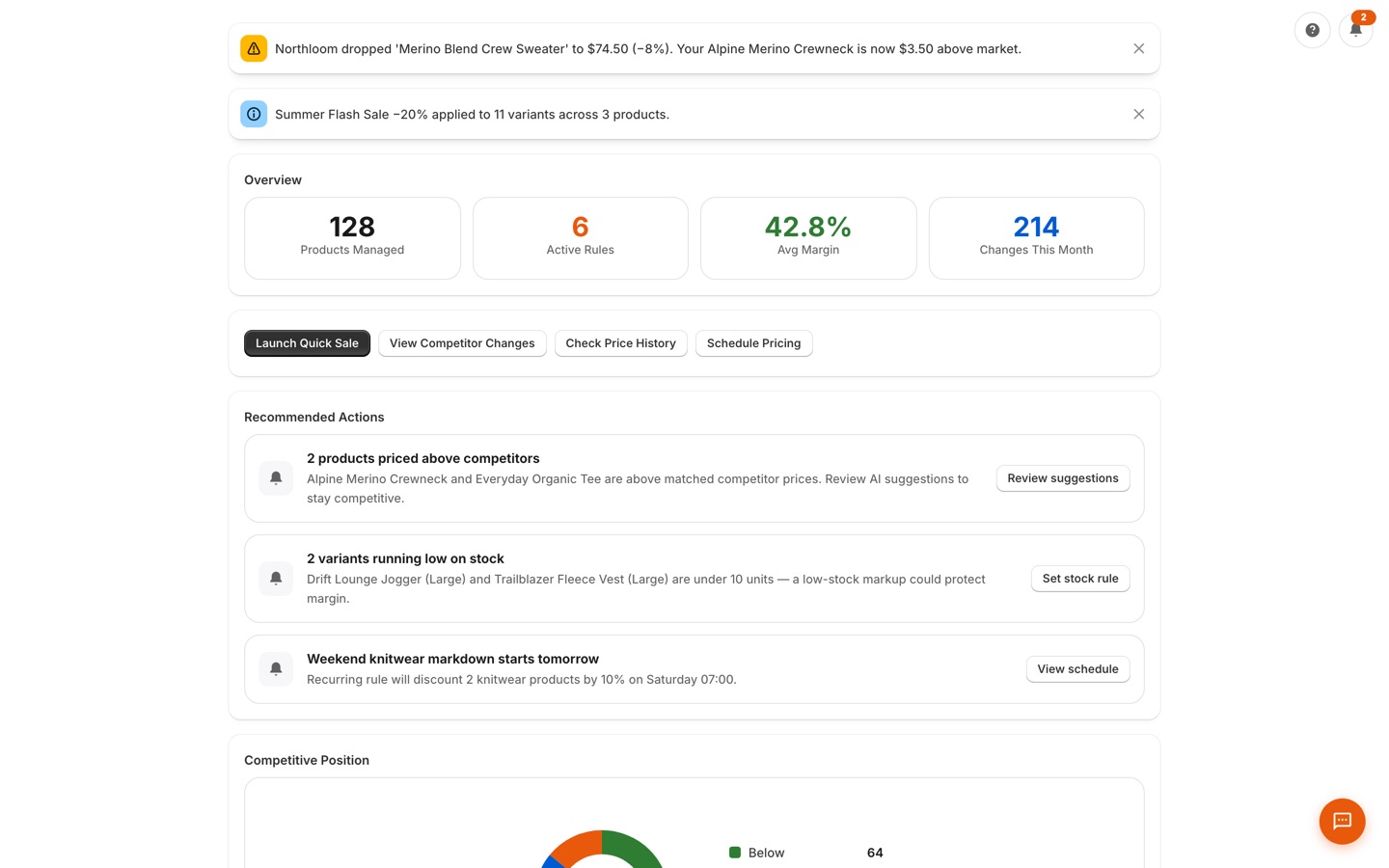1389x868 pixels.
Task: Click bell icon beside products priced above competitors
Action: coord(276,478)
